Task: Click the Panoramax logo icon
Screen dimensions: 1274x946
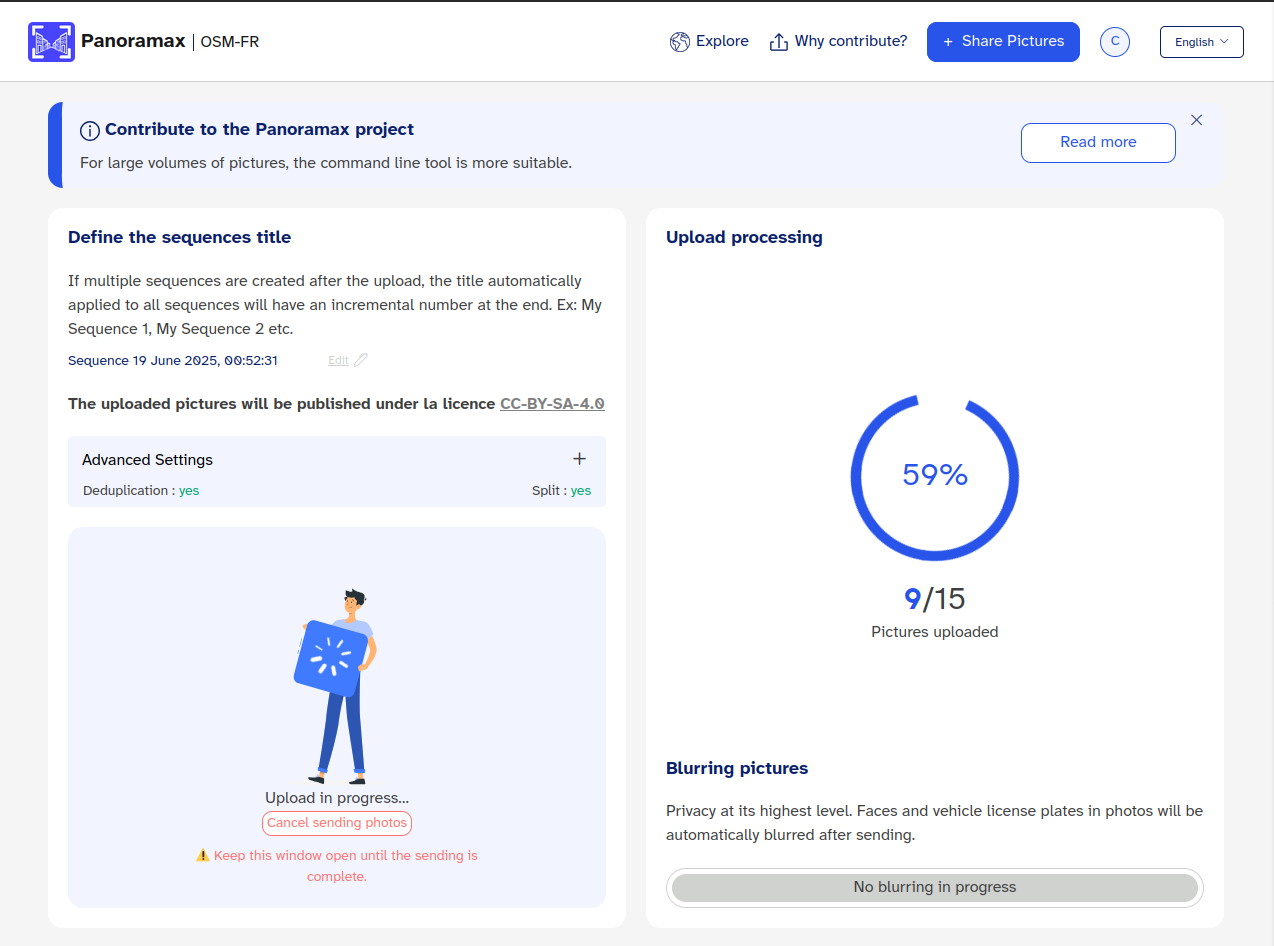Action: click(x=51, y=42)
